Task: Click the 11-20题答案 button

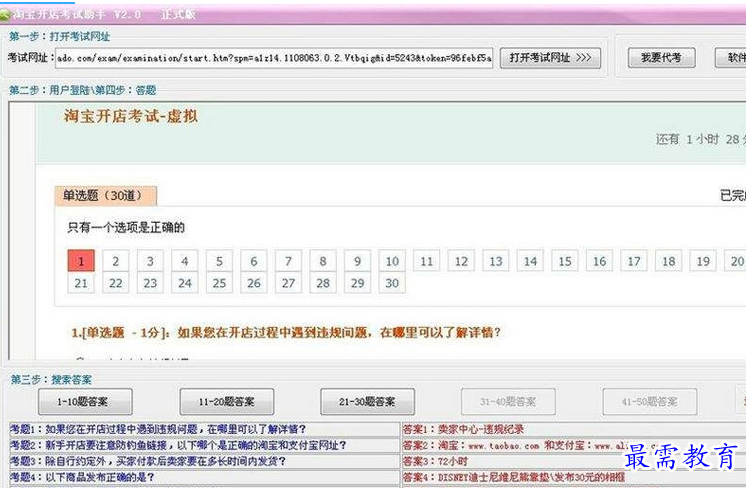Action: [x=226, y=402]
